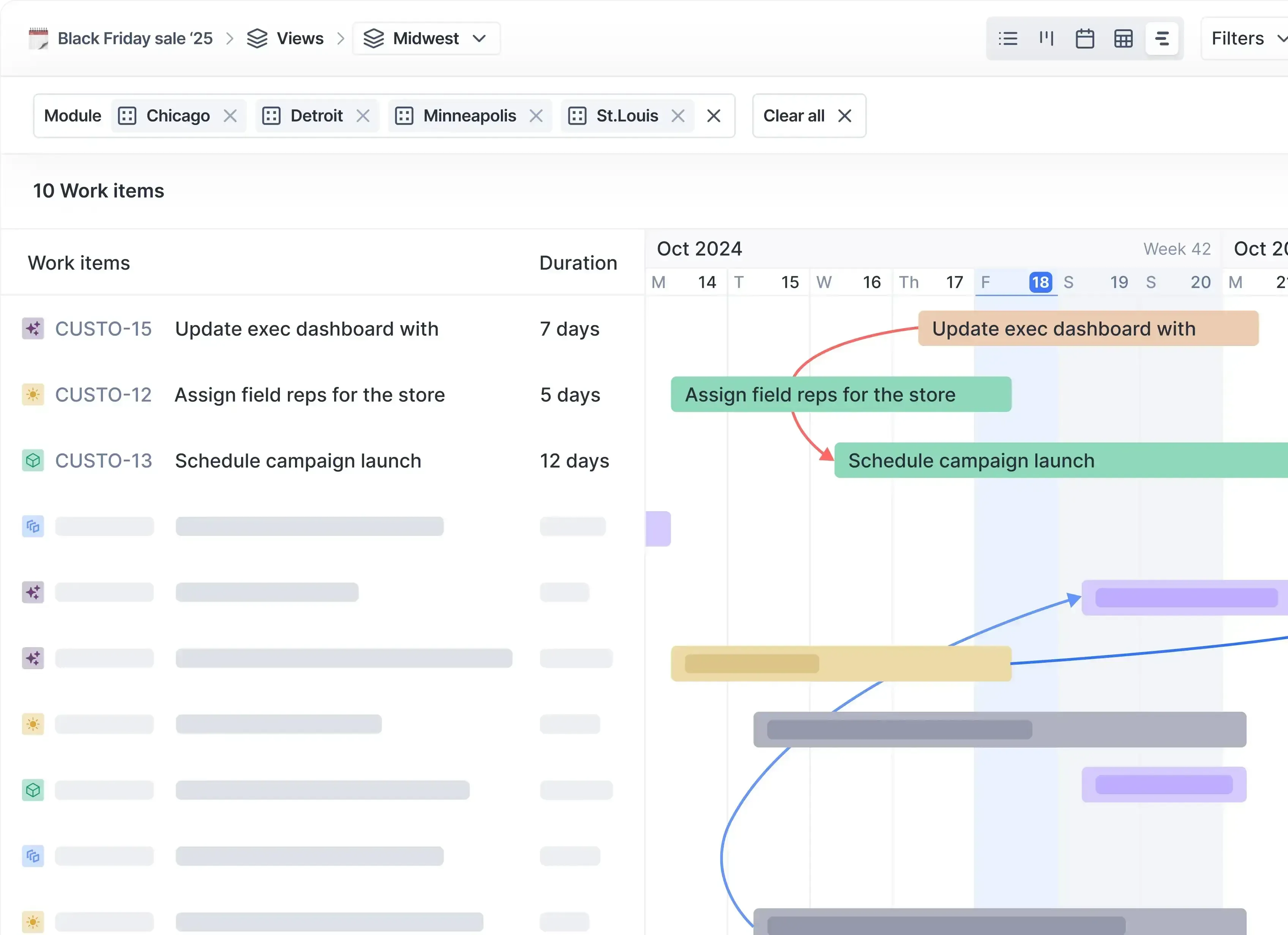This screenshot has height=935, width=1288.
Task: Remove the Chicago module filter
Action: (x=230, y=115)
